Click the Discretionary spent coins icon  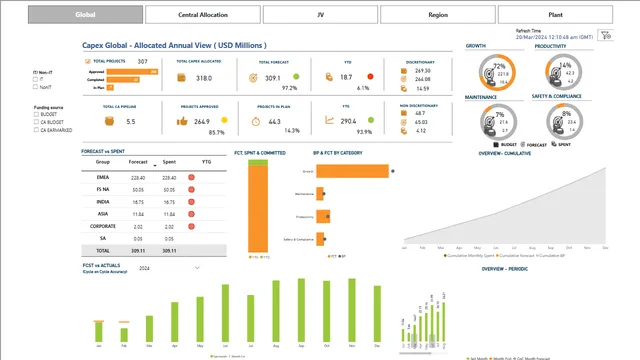tap(404, 88)
